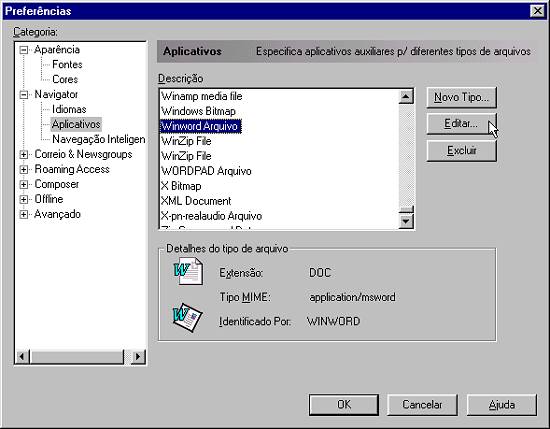Select the Composer label

click(56, 185)
